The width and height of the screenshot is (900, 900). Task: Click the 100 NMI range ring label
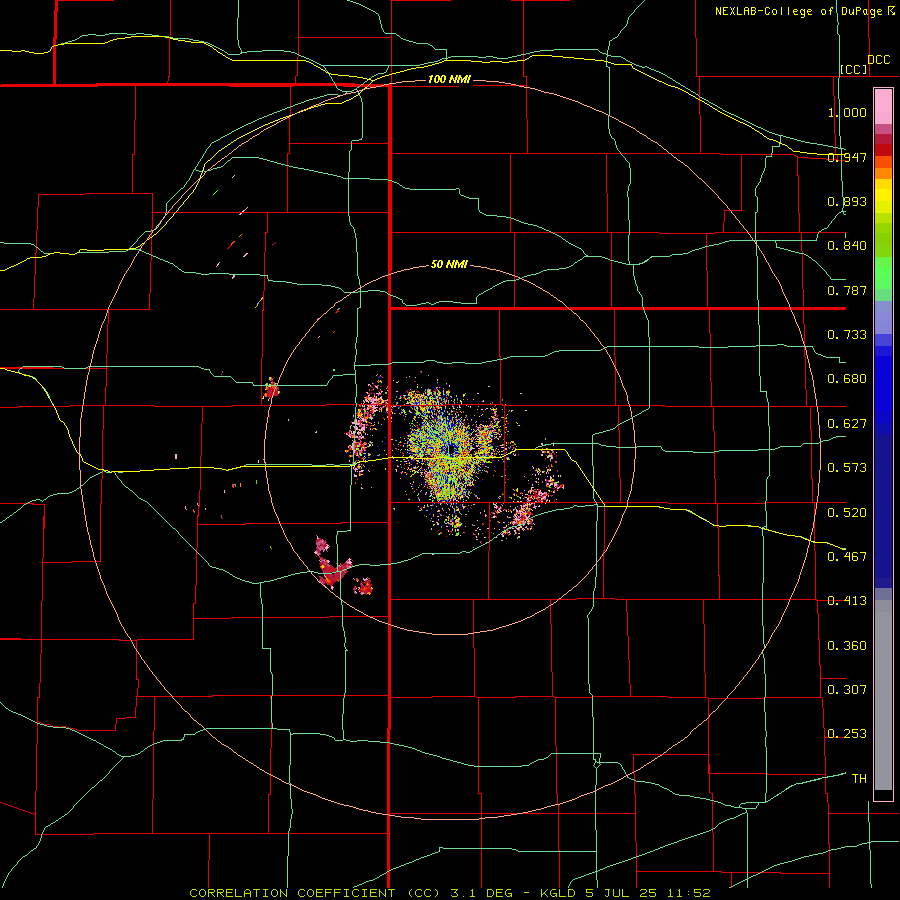449,79
